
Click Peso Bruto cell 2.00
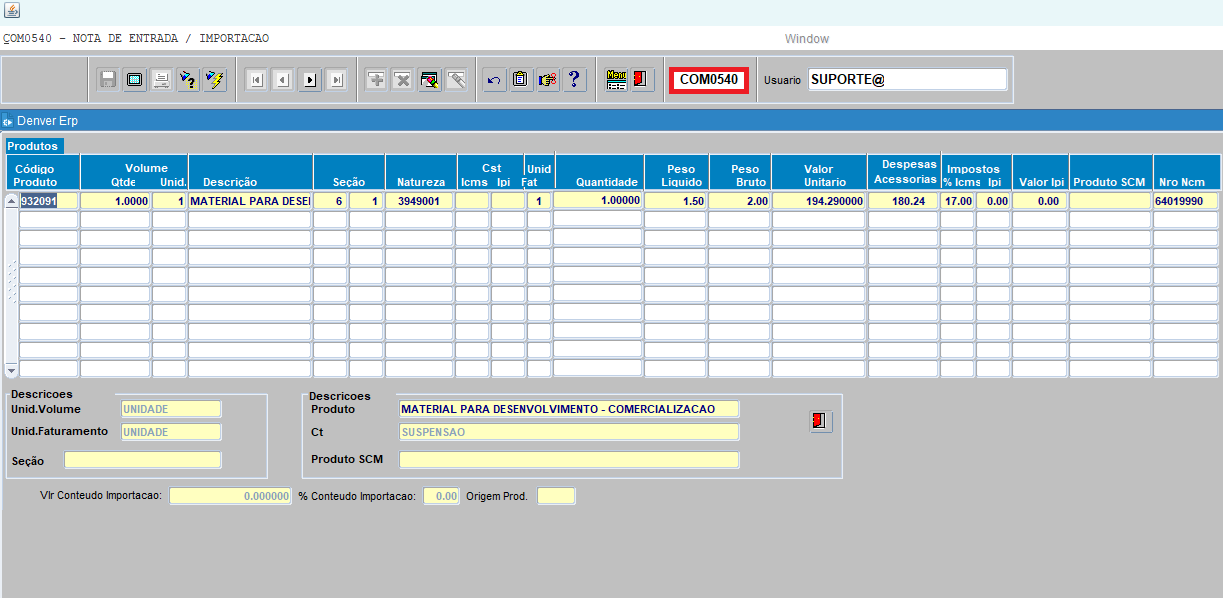740,201
